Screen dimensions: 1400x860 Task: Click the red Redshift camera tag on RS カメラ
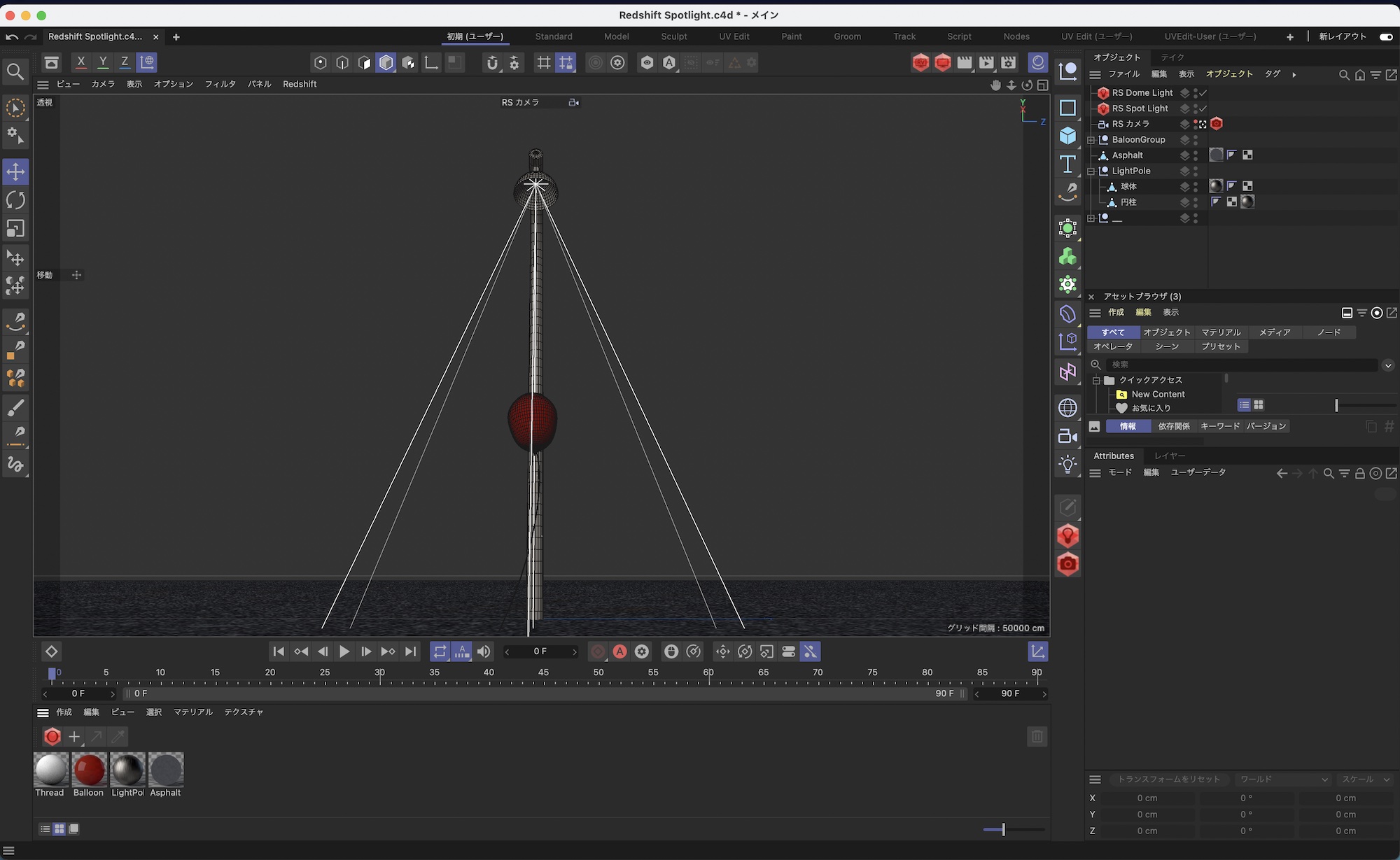coord(1217,124)
